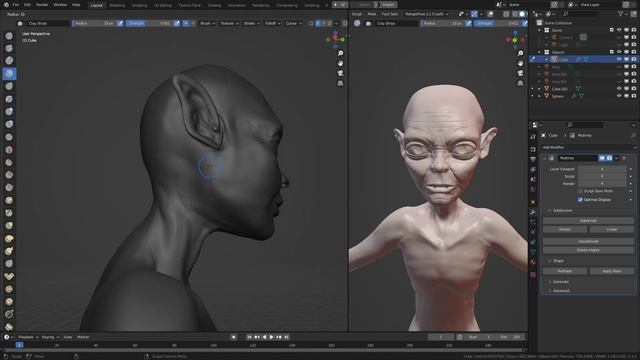Click the Reshape button
The width and height of the screenshot is (640, 360).
click(565, 271)
